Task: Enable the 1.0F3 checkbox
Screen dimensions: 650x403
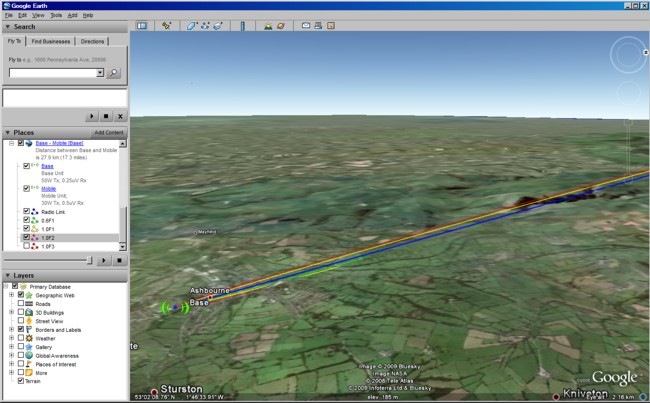Action: 27,246
